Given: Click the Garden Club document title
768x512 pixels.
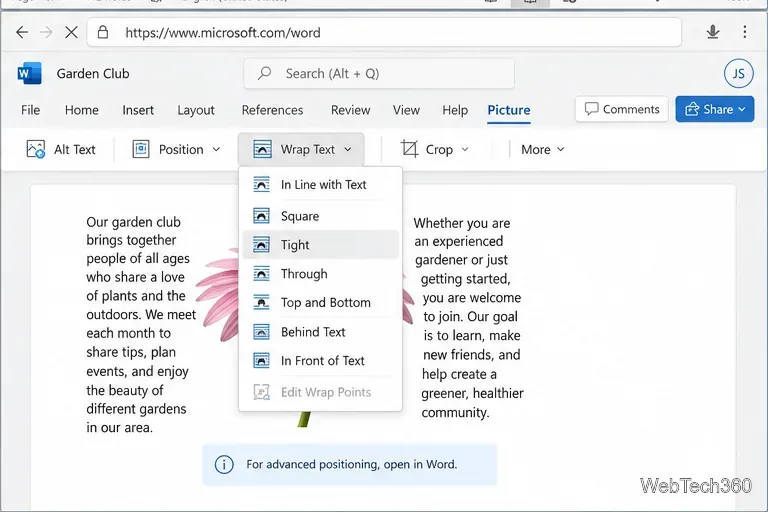Looking at the screenshot, I should [93, 73].
